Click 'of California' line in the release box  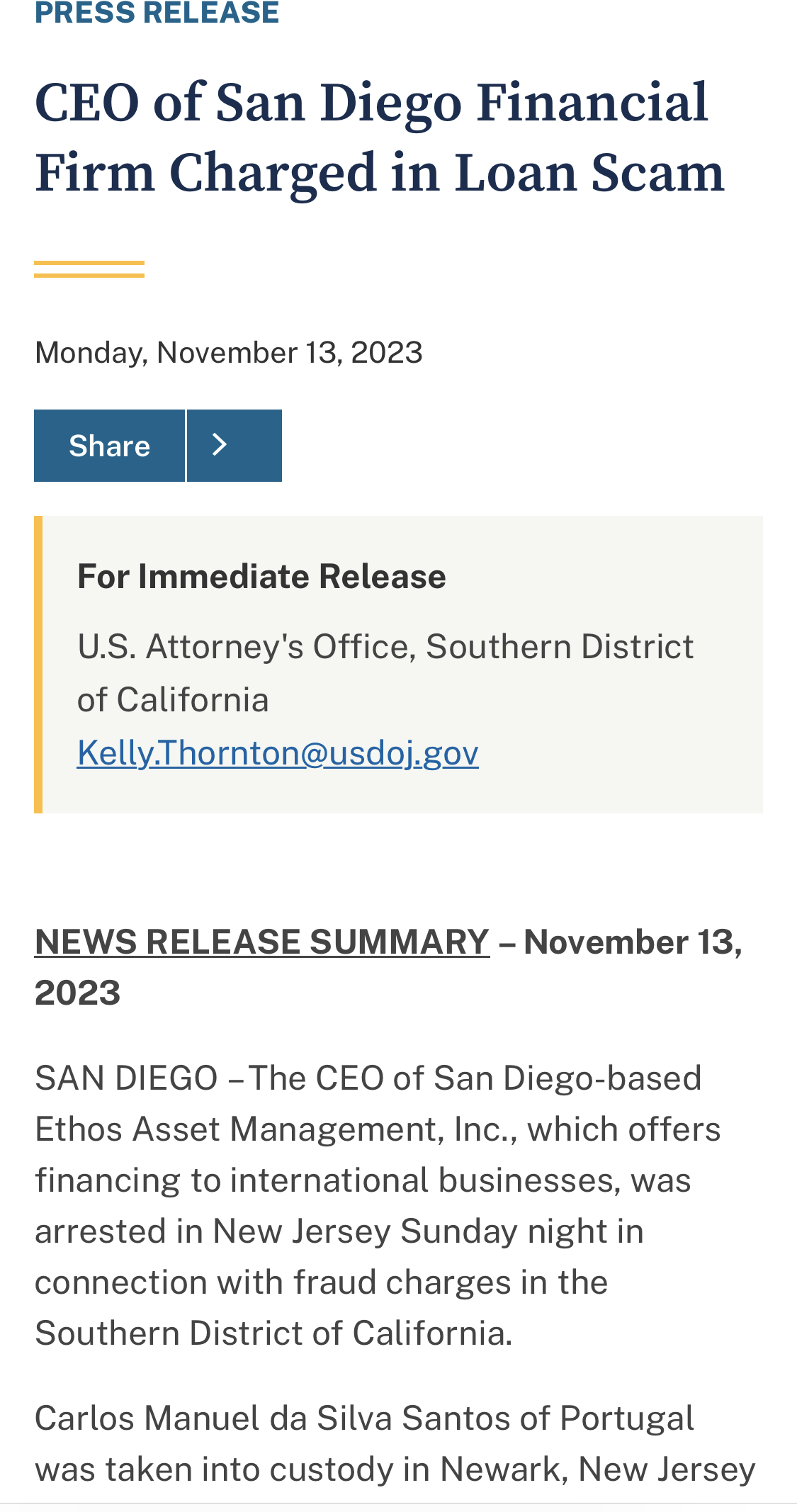(173, 700)
